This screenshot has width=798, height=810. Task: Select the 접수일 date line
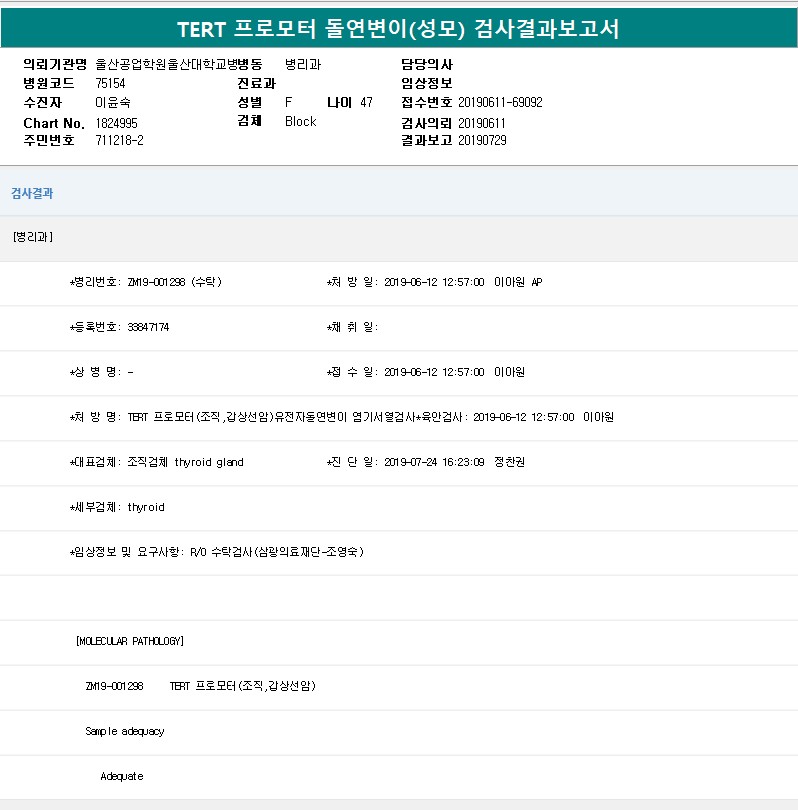[x=426, y=372]
